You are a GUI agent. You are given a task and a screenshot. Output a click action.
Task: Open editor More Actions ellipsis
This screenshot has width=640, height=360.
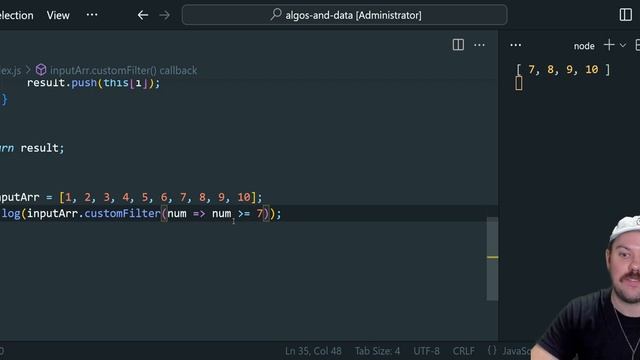click(479, 45)
